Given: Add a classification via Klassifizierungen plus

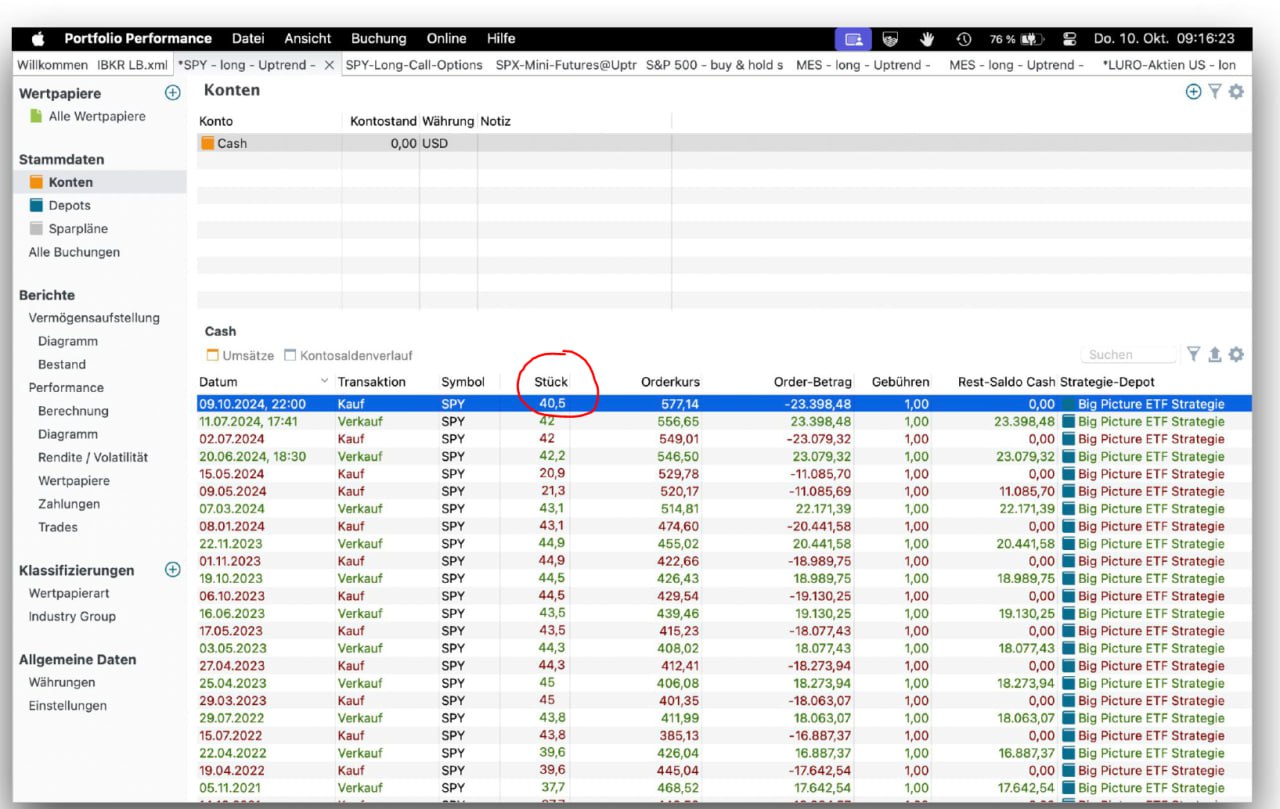Looking at the screenshot, I should 172,570.
